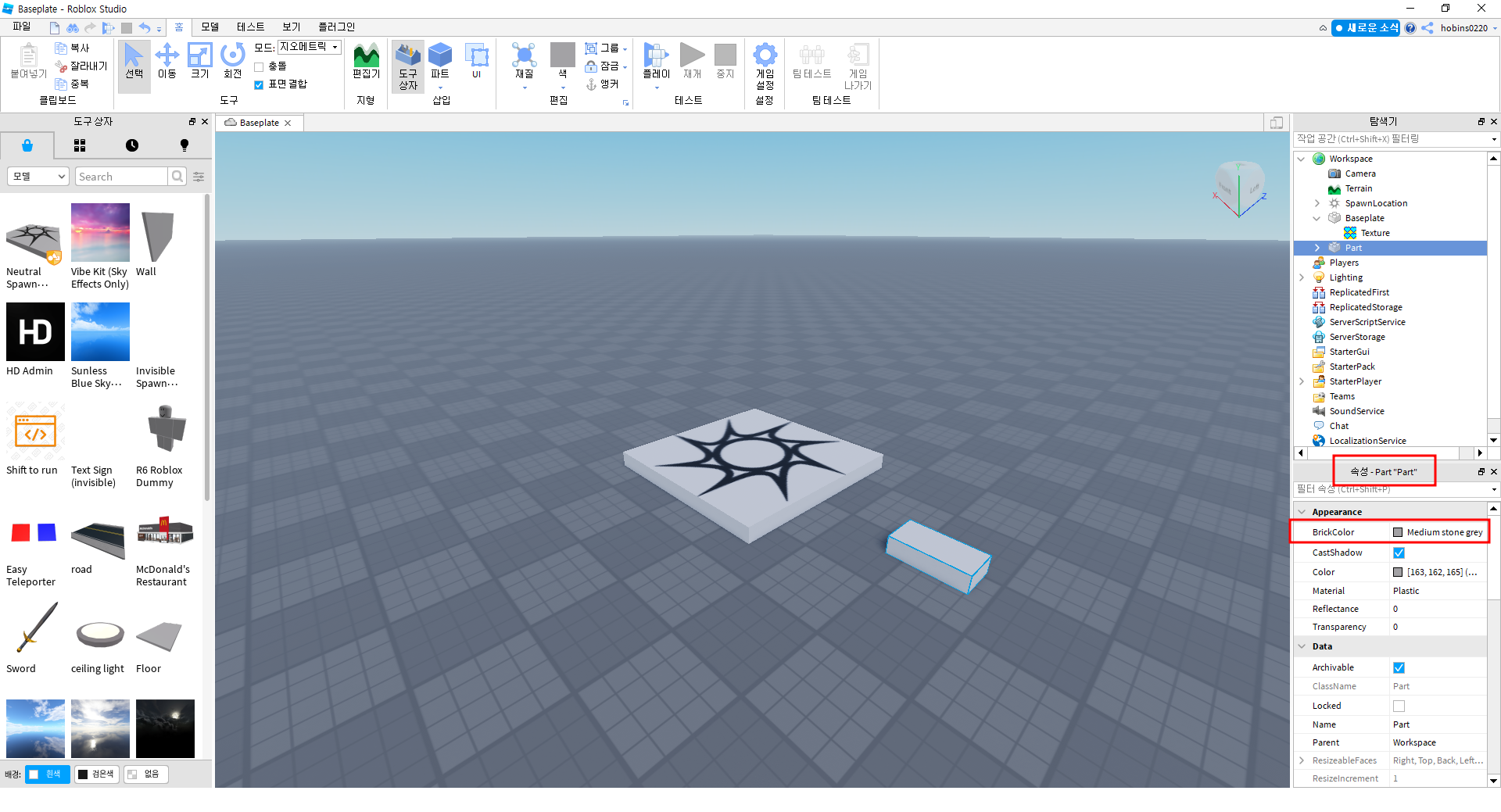This screenshot has width=1501, height=812.
Task: Toggle the 도구 상자 toolbox button
Action: [x=408, y=66]
